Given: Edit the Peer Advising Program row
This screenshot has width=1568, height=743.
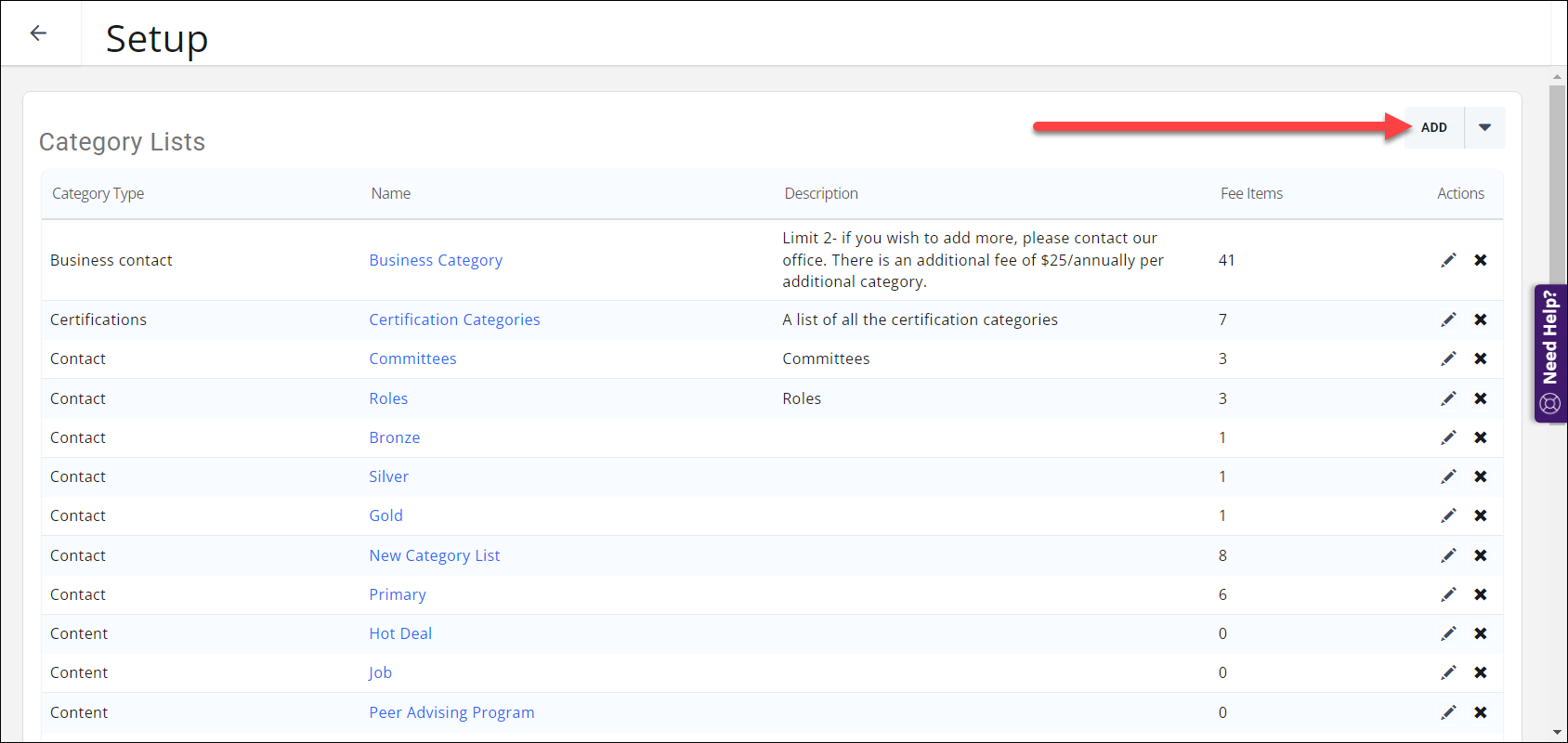Looking at the screenshot, I should tap(1448, 712).
